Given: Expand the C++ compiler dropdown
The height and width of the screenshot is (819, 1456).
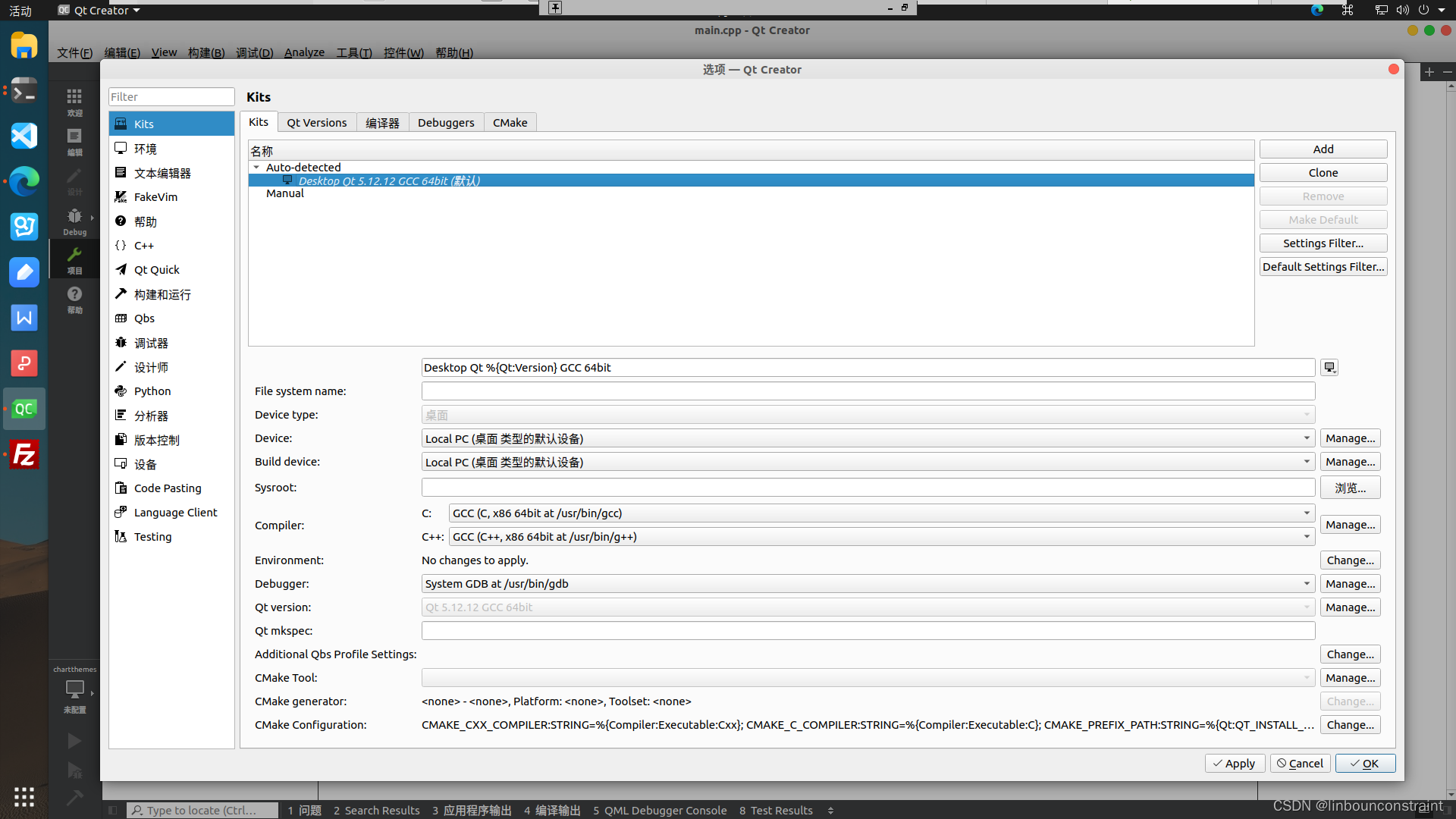Looking at the screenshot, I should pyautogui.click(x=881, y=537).
